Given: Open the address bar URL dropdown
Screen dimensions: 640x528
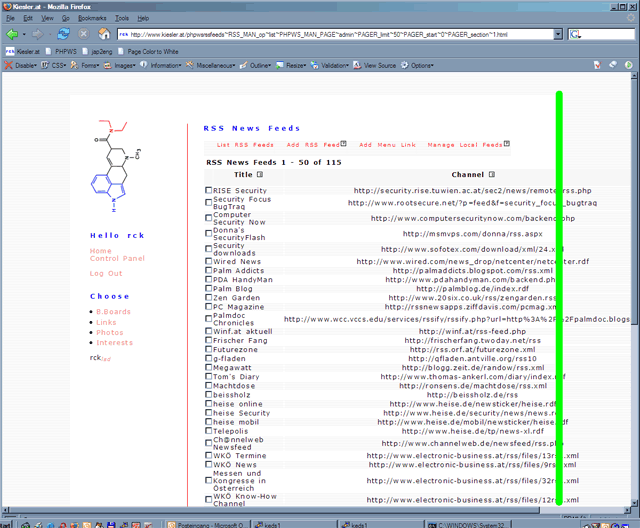Looking at the screenshot, I should pyautogui.click(x=557, y=34).
